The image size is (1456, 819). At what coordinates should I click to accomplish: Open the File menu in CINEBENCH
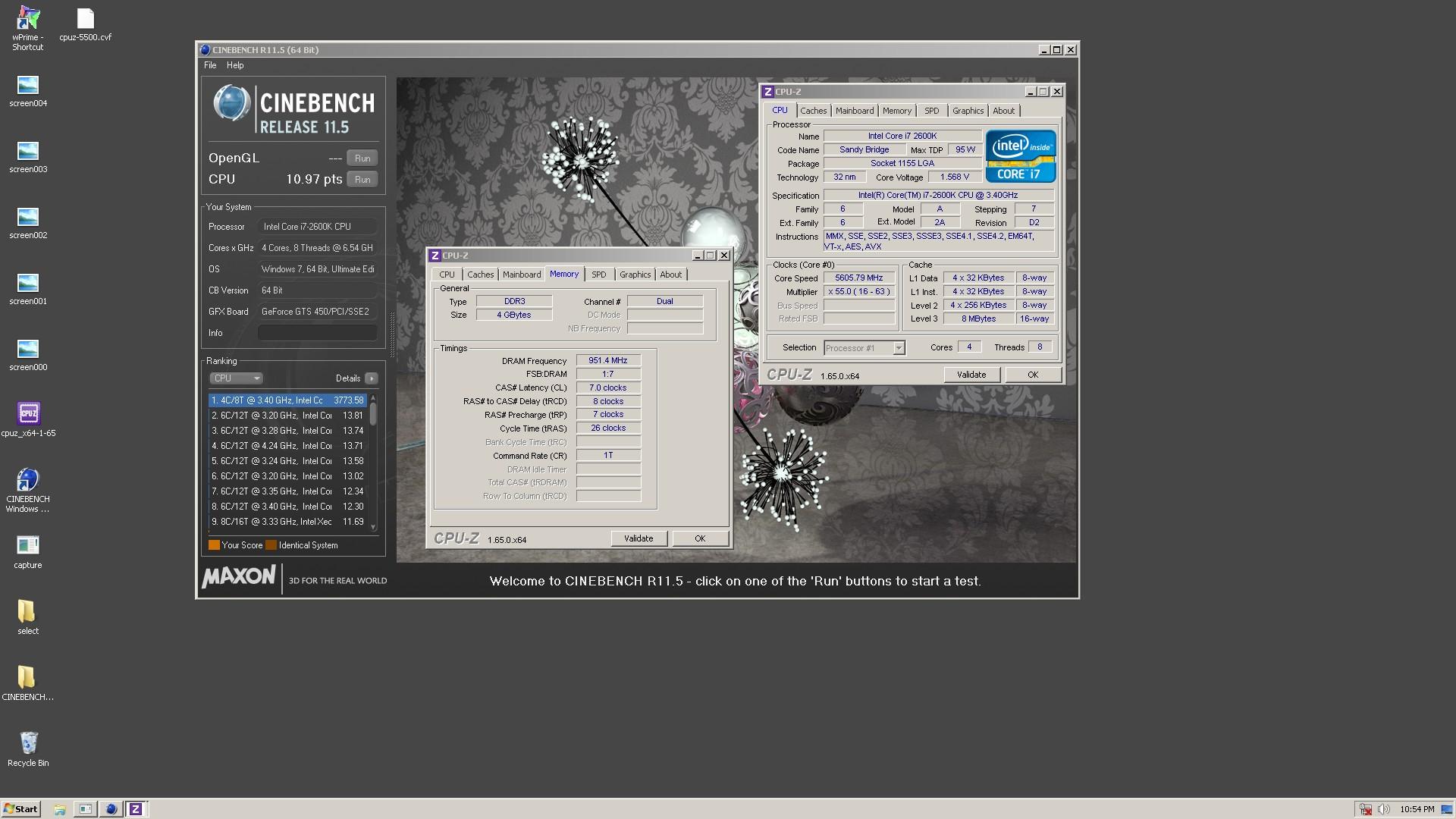(210, 65)
